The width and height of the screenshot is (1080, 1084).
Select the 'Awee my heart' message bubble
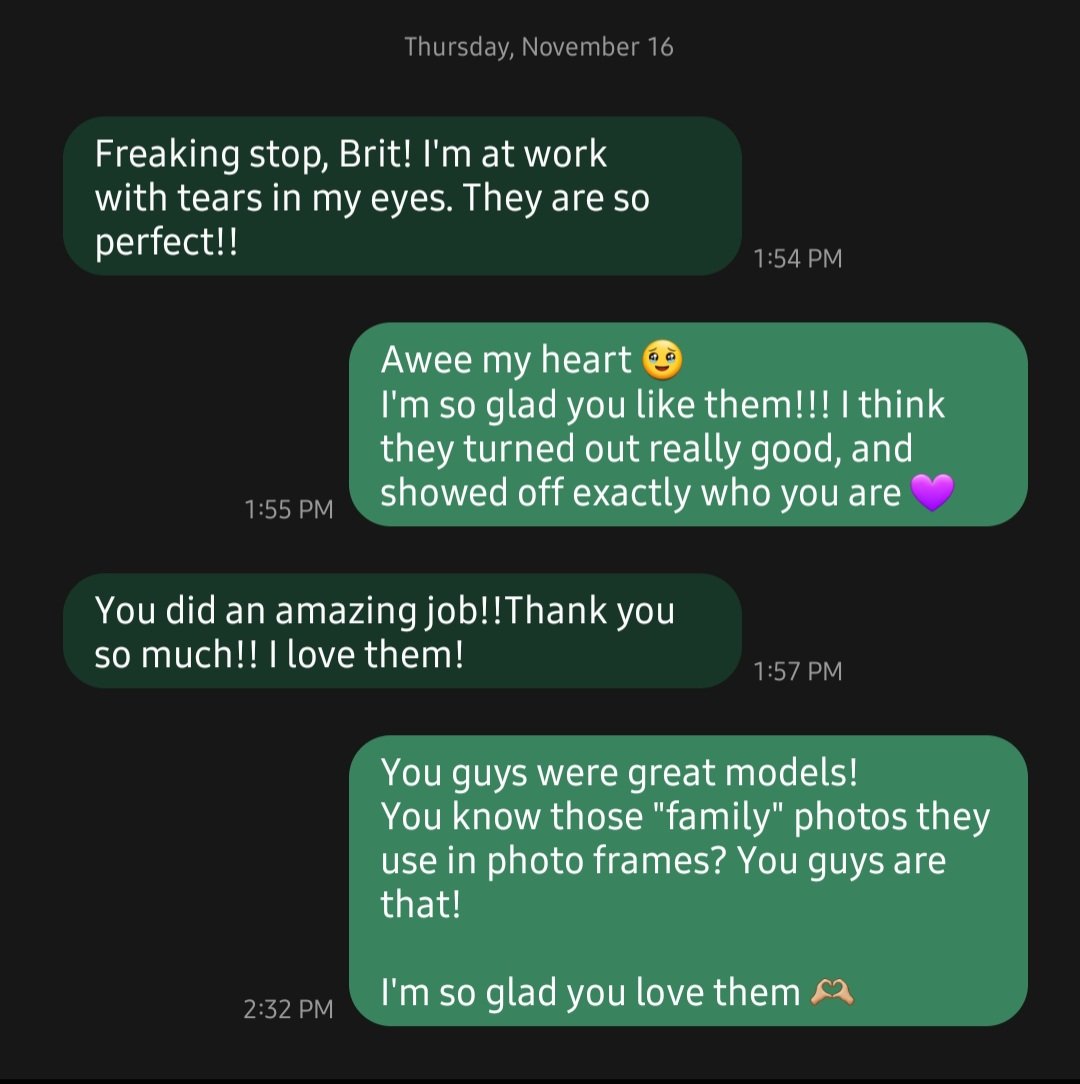pyautogui.click(x=688, y=424)
